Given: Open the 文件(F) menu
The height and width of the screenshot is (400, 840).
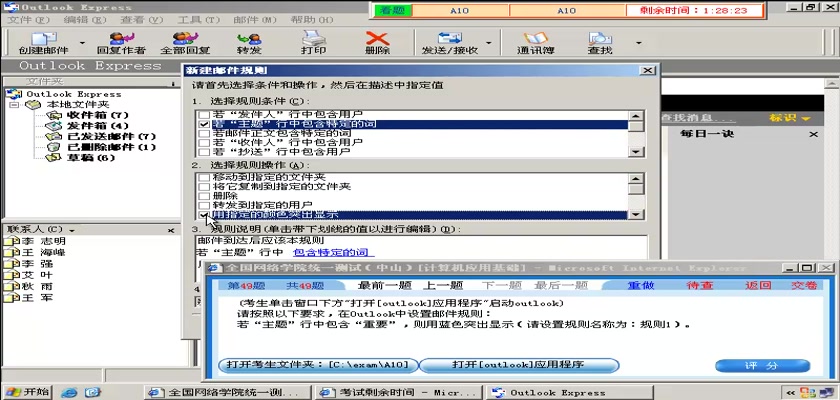Looking at the screenshot, I should pos(28,20).
